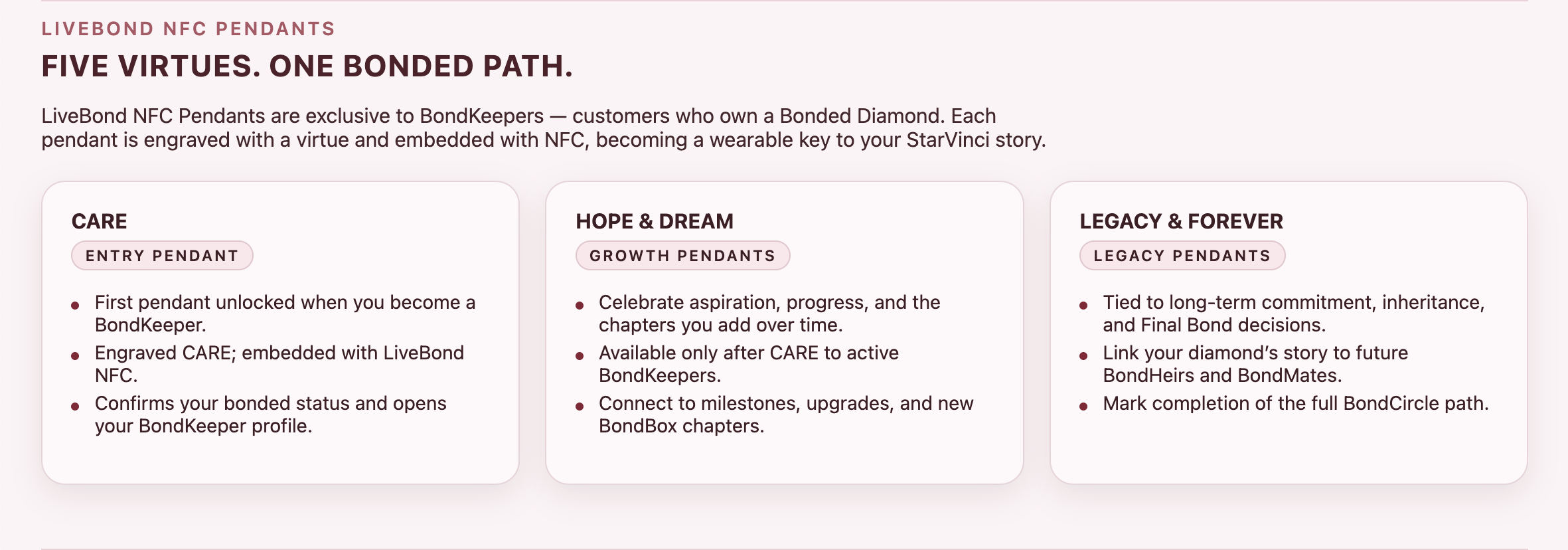Image resolution: width=1568 pixels, height=550 pixels.
Task: Click the CARE card title
Action: pyautogui.click(x=100, y=221)
